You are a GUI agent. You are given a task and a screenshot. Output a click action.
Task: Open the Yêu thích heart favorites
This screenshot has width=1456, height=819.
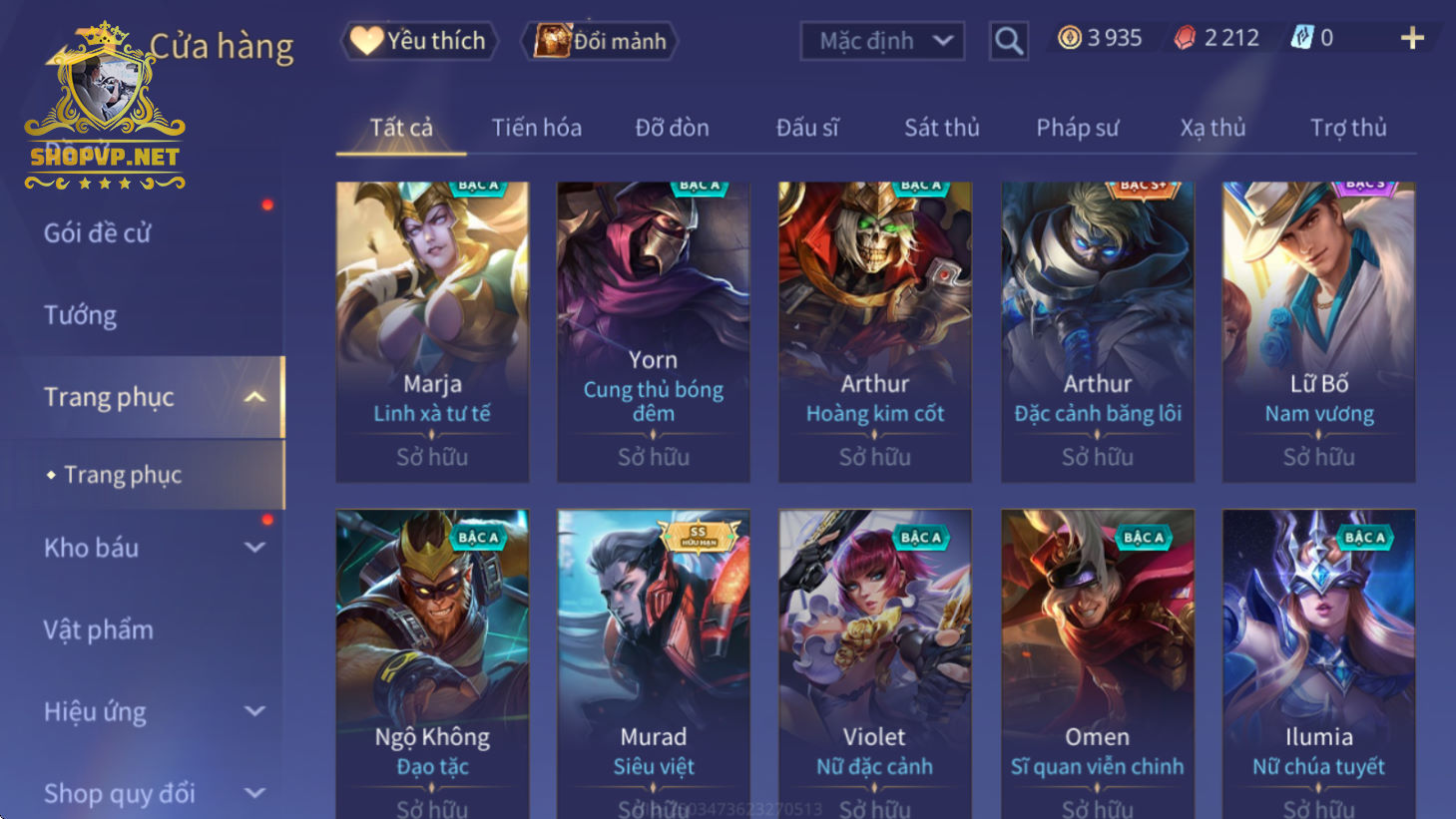(419, 41)
